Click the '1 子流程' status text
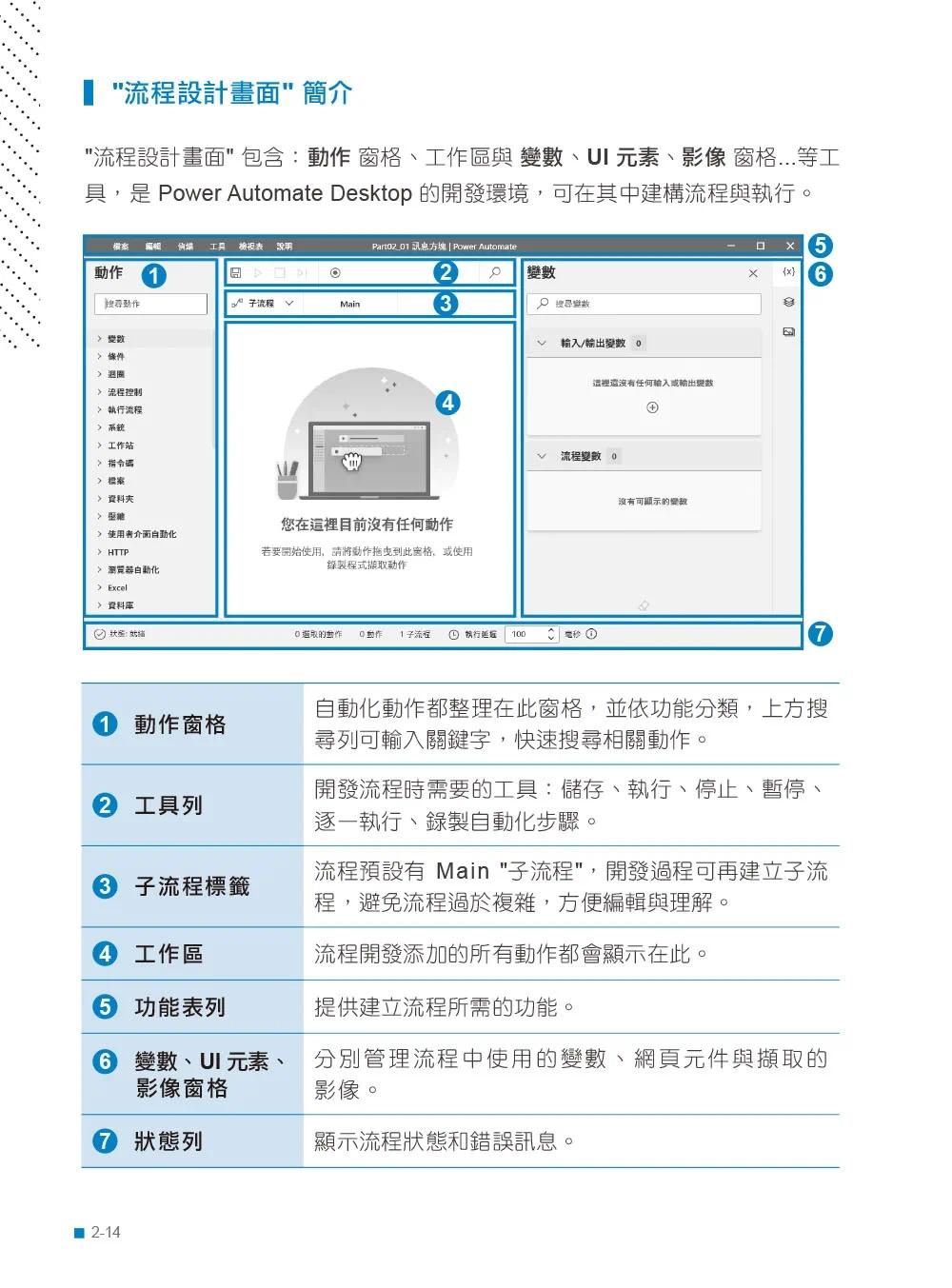 coord(415,634)
